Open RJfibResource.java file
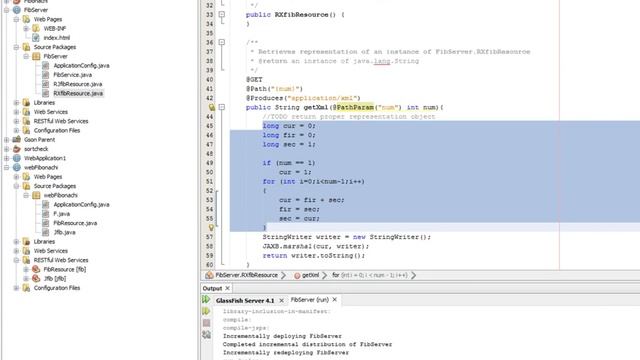Image resolution: width=640 pixels, height=360 pixels. pyautogui.click(x=78, y=84)
